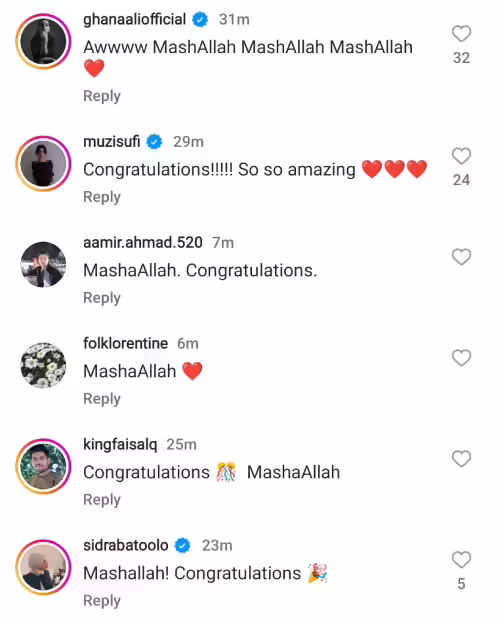Like sidrabatoolo's comment with heart icon
This screenshot has height=626, width=500.
click(x=461, y=560)
